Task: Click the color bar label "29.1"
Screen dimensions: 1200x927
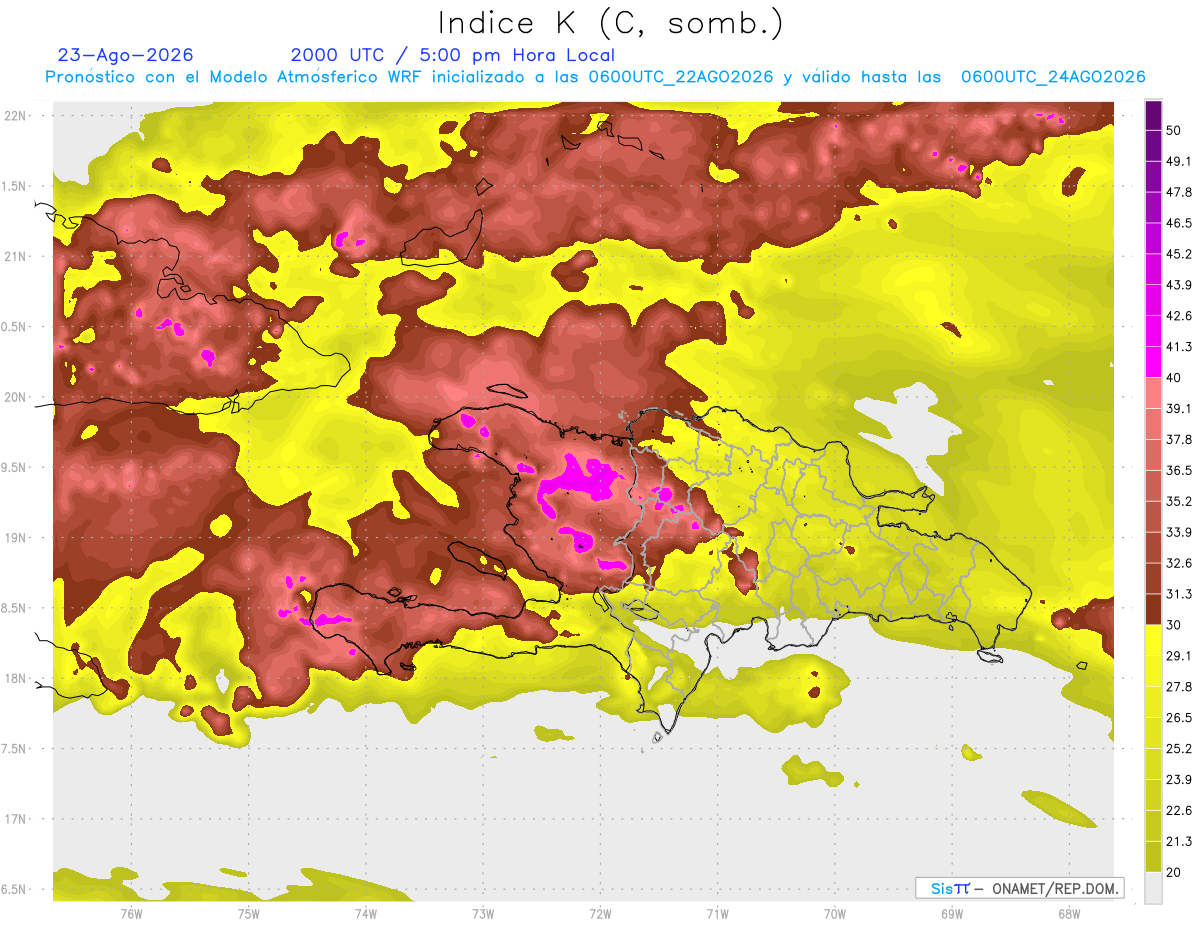Action: tap(1179, 656)
